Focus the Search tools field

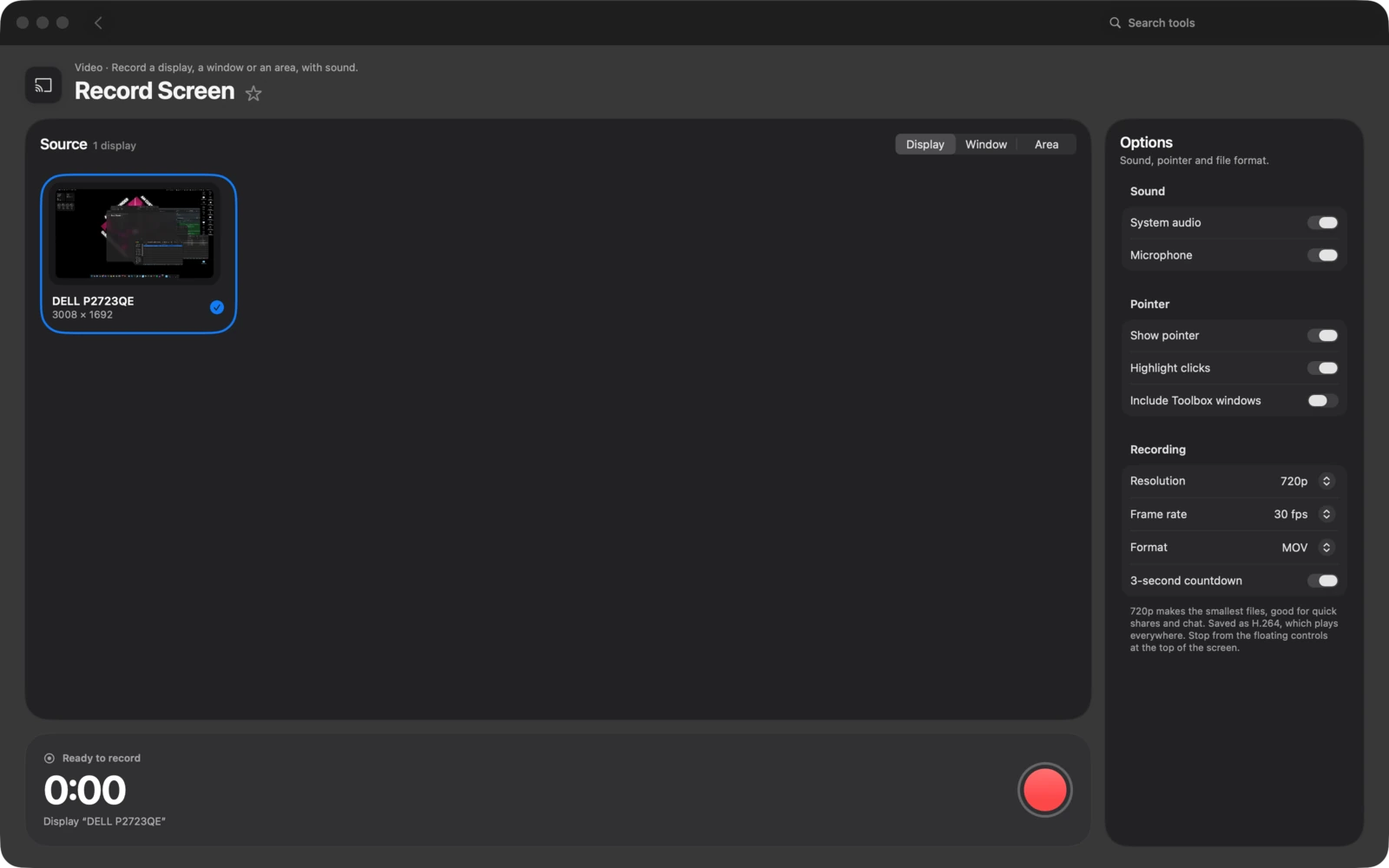[1233, 23]
